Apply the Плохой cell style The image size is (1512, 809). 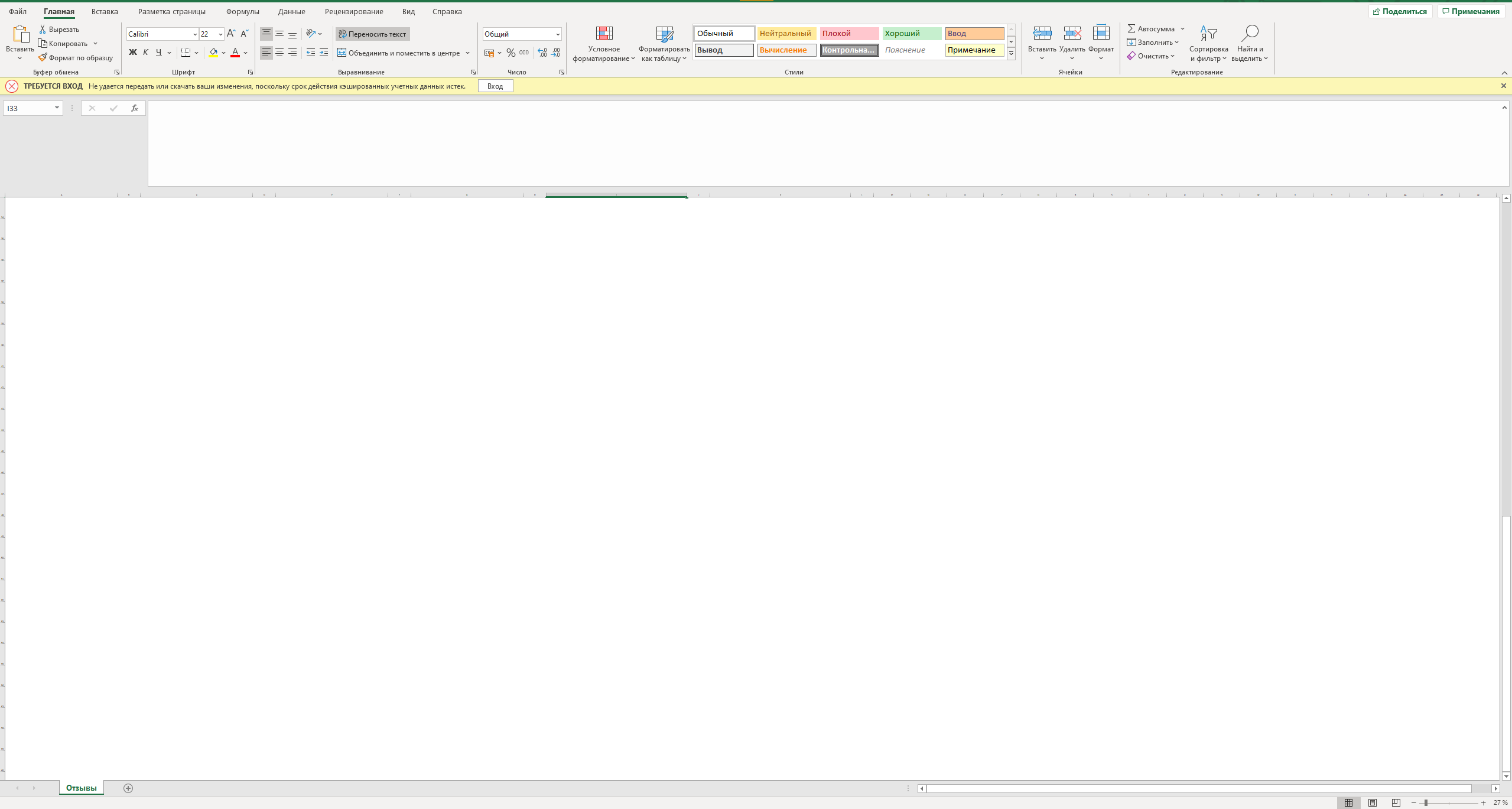tap(849, 34)
